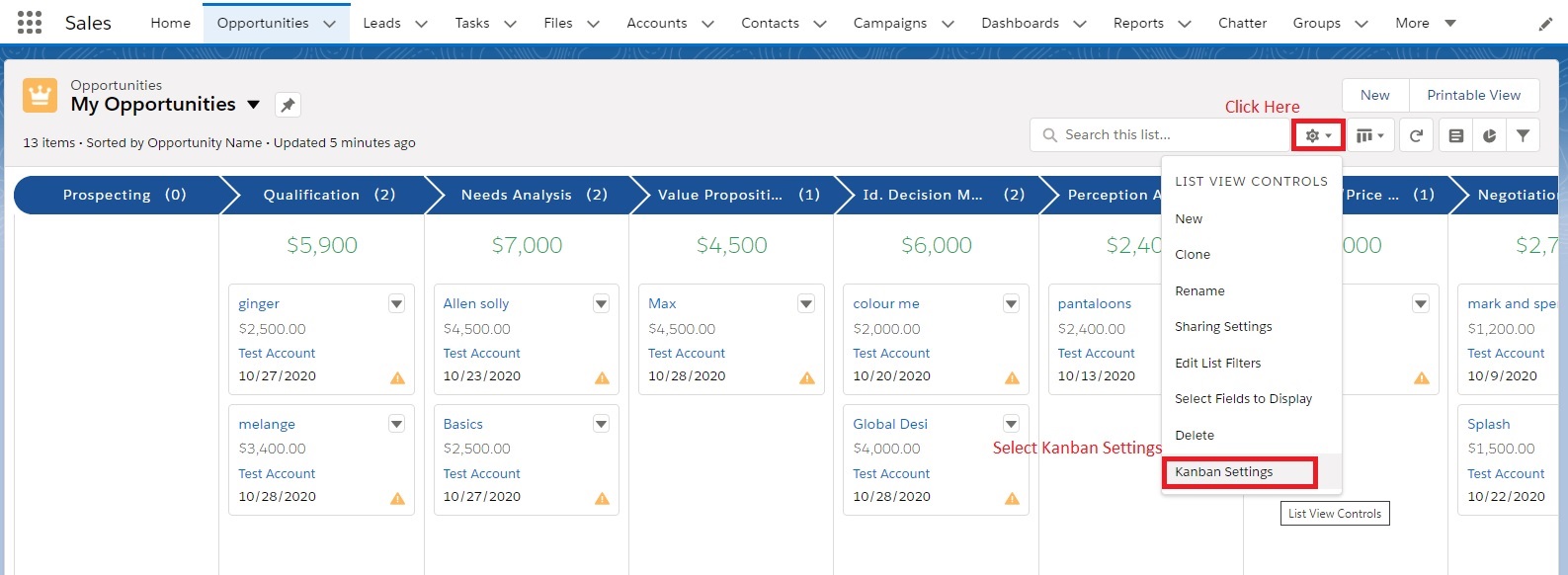Click warning icon on Allen solly card
Viewport: 1568px width, 575px height.
pyautogui.click(x=602, y=377)
